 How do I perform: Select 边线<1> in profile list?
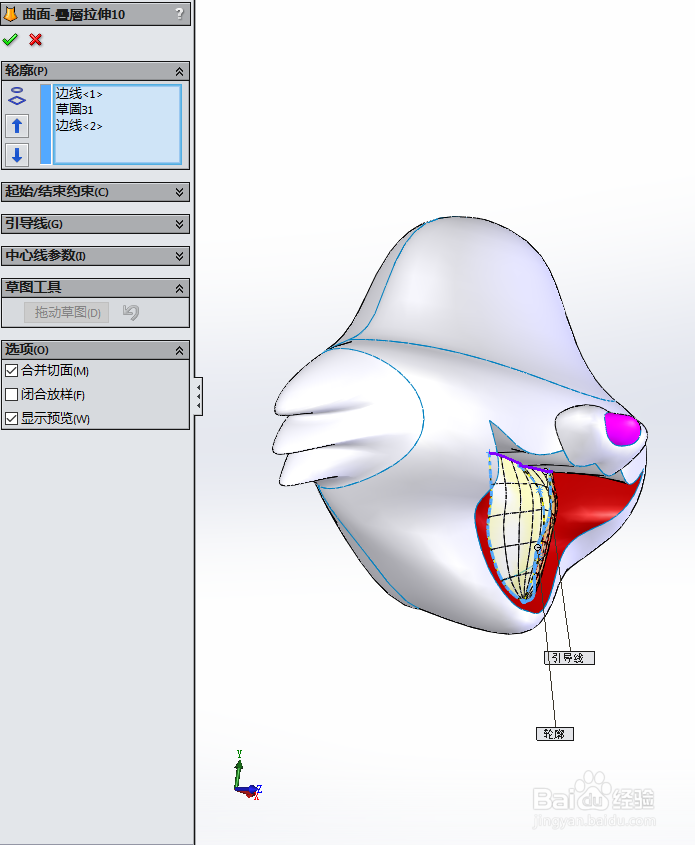pos(79,94)
